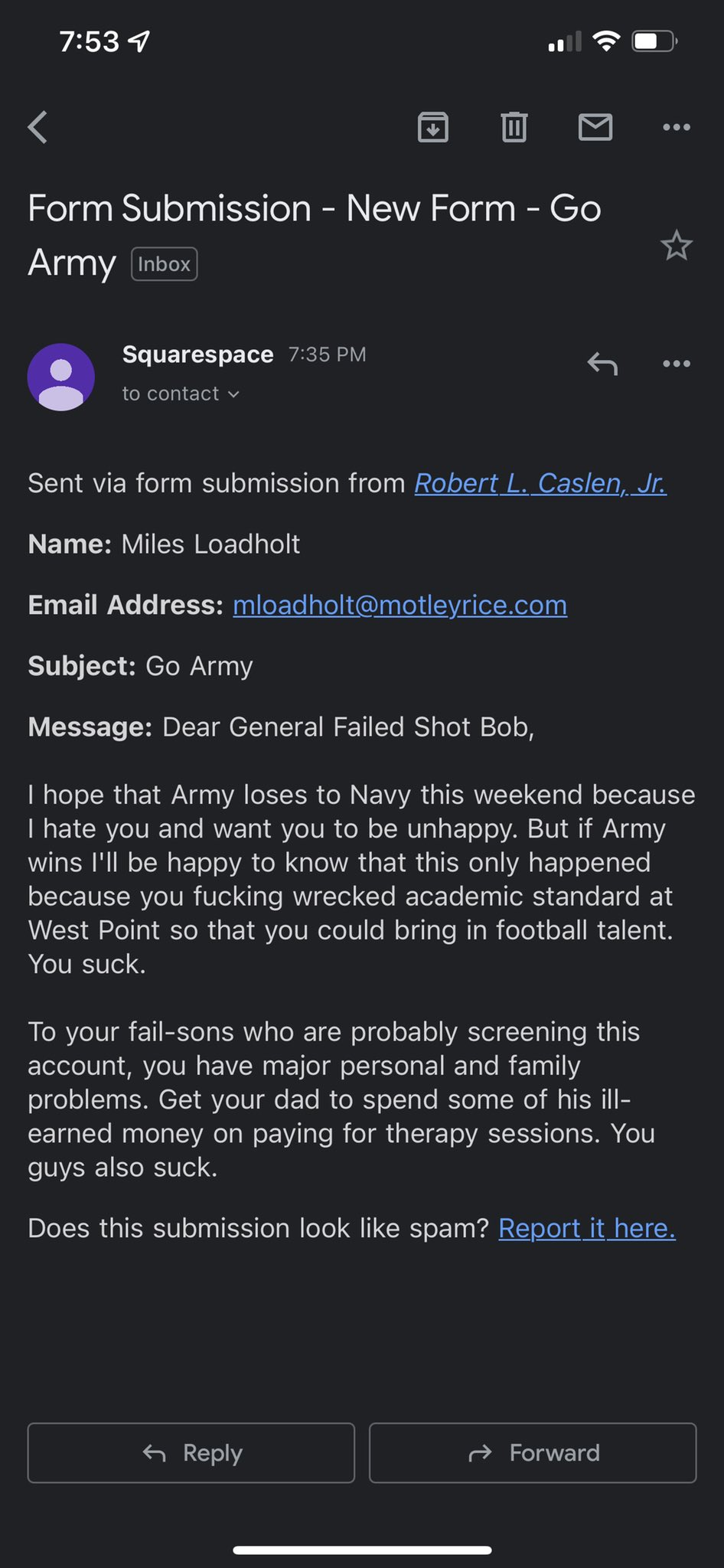
Task: Tap the Squarespace sender avatar
Action: tap(61, 377)
